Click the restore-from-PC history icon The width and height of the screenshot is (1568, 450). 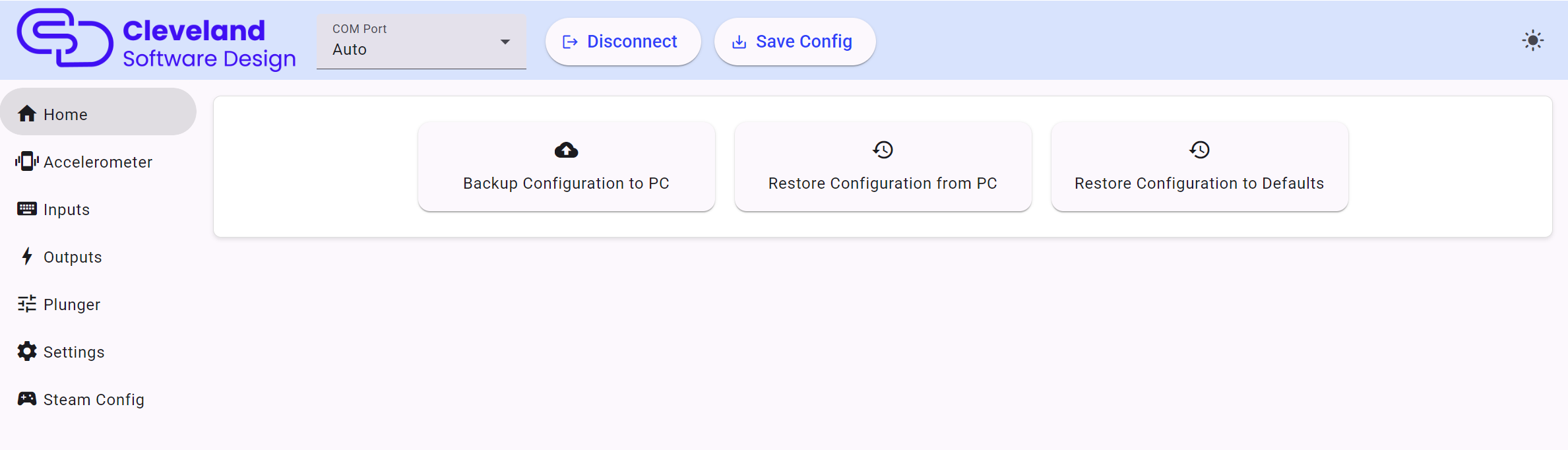pos(883,150)
